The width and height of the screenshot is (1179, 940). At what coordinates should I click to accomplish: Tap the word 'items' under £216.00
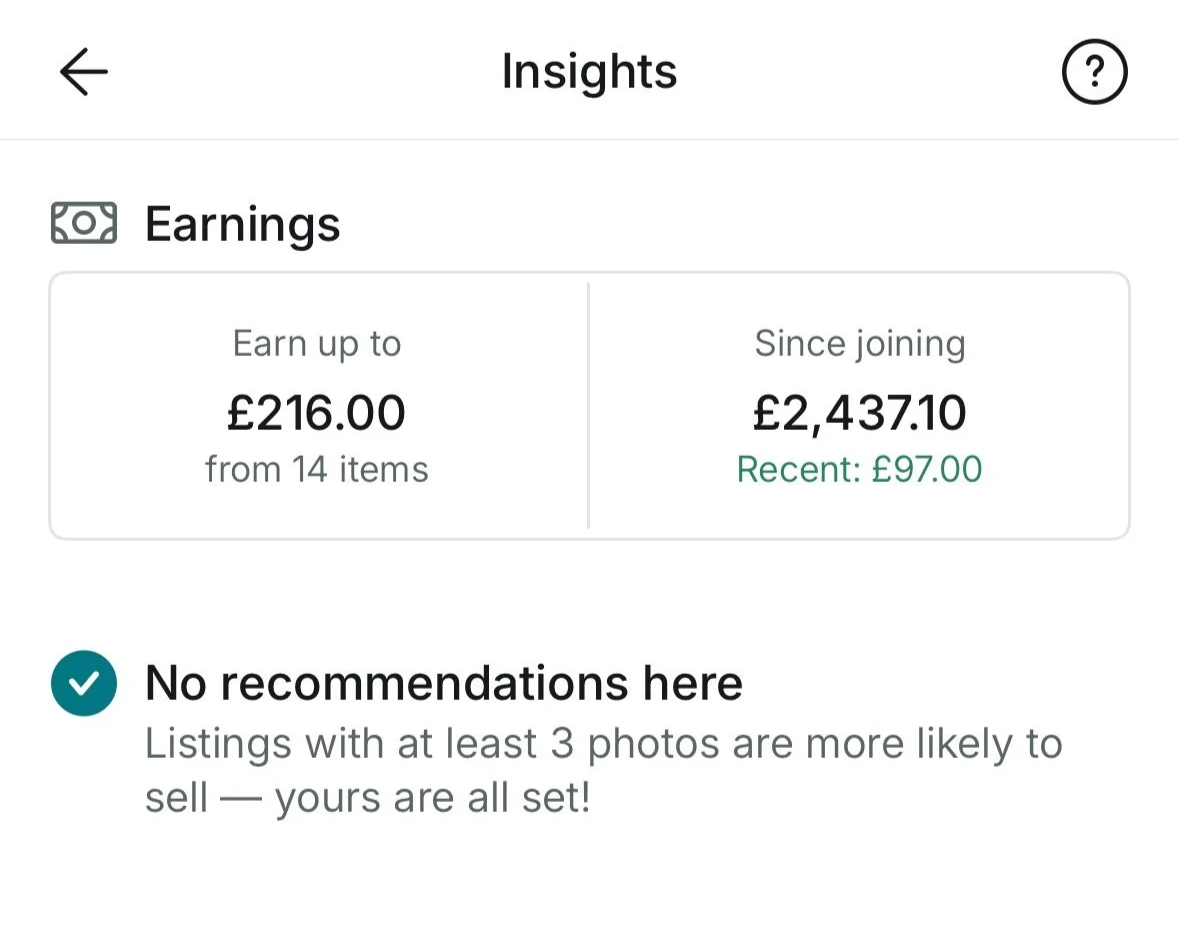tap(384, 469)
